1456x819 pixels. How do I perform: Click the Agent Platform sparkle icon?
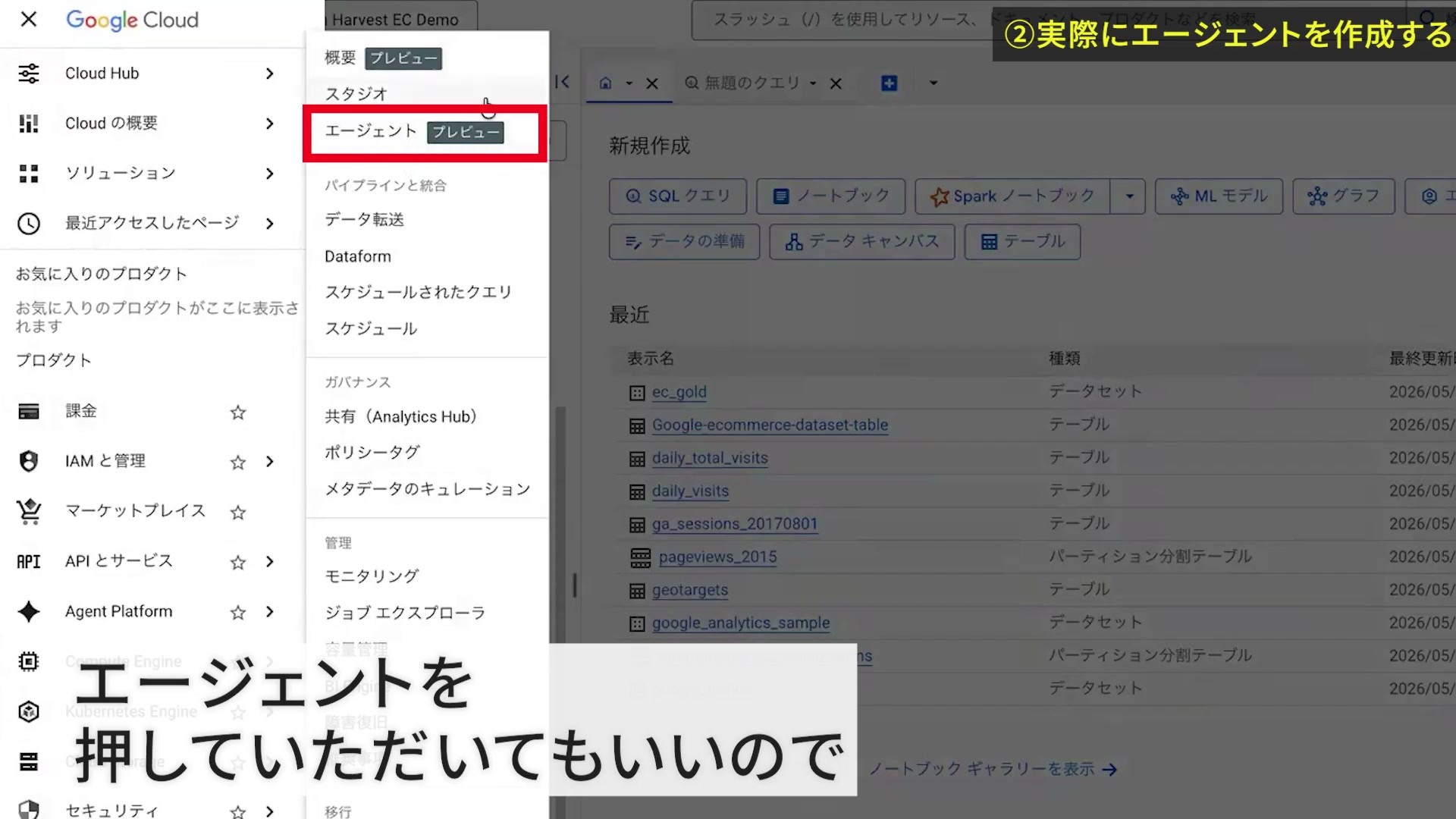point(29,612)
